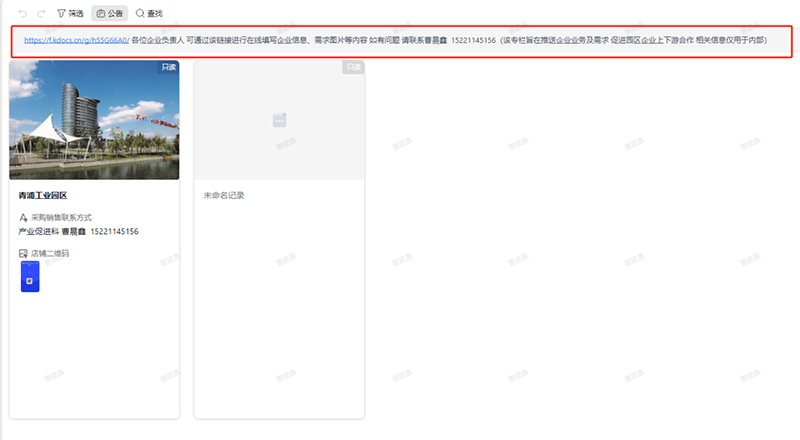Select the contact value 产业促进科 15221145156
Viewport: 800px width, 440px height.
click(x=78, y=231)
